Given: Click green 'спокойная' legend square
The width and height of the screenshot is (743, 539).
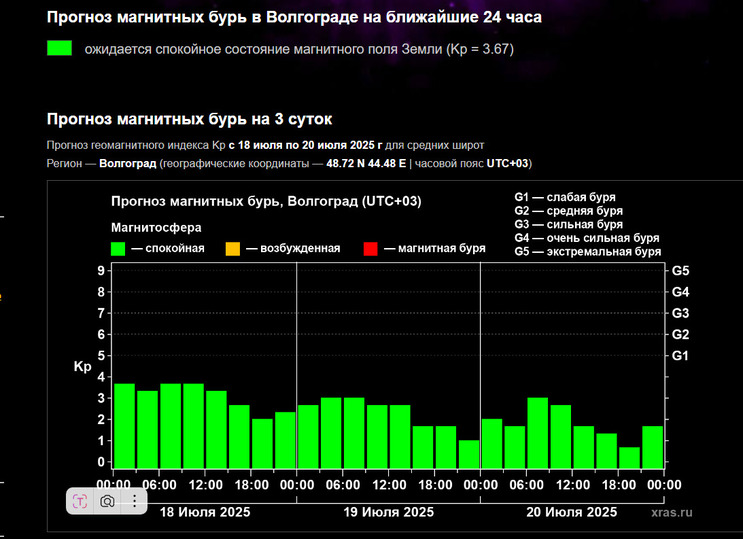Looking at the screenshot, I should [118, 248].
